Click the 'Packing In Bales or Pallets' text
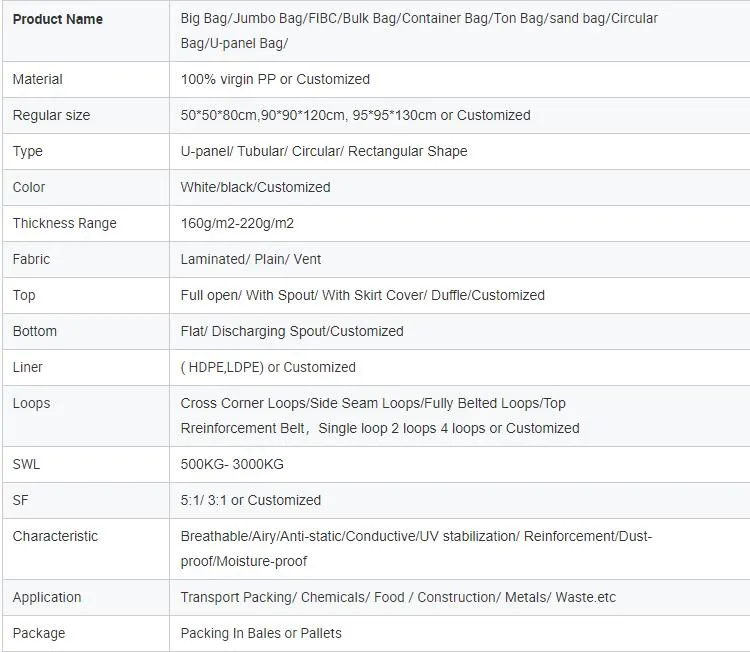The height and width of the screenshot is (652, 750). (x=261, y=633)
